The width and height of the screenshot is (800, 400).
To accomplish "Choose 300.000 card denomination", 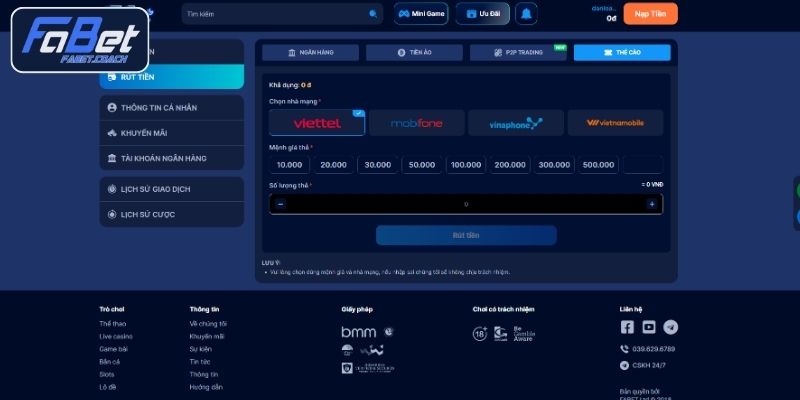I will [x=554, y=165].
